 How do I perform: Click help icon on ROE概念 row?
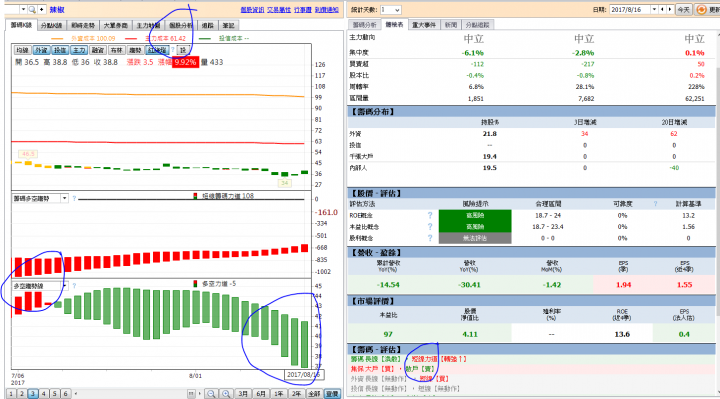tap(430, 215)
